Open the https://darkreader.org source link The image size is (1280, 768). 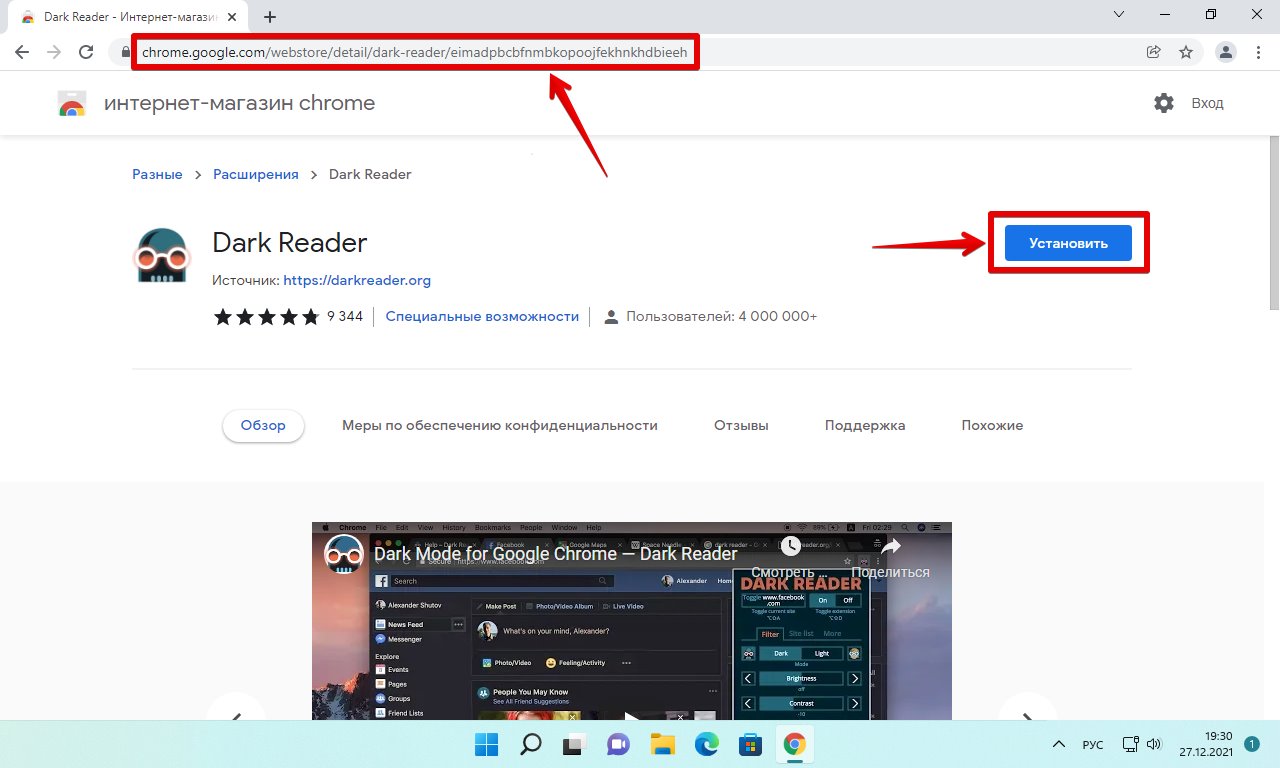coord(357,280)
